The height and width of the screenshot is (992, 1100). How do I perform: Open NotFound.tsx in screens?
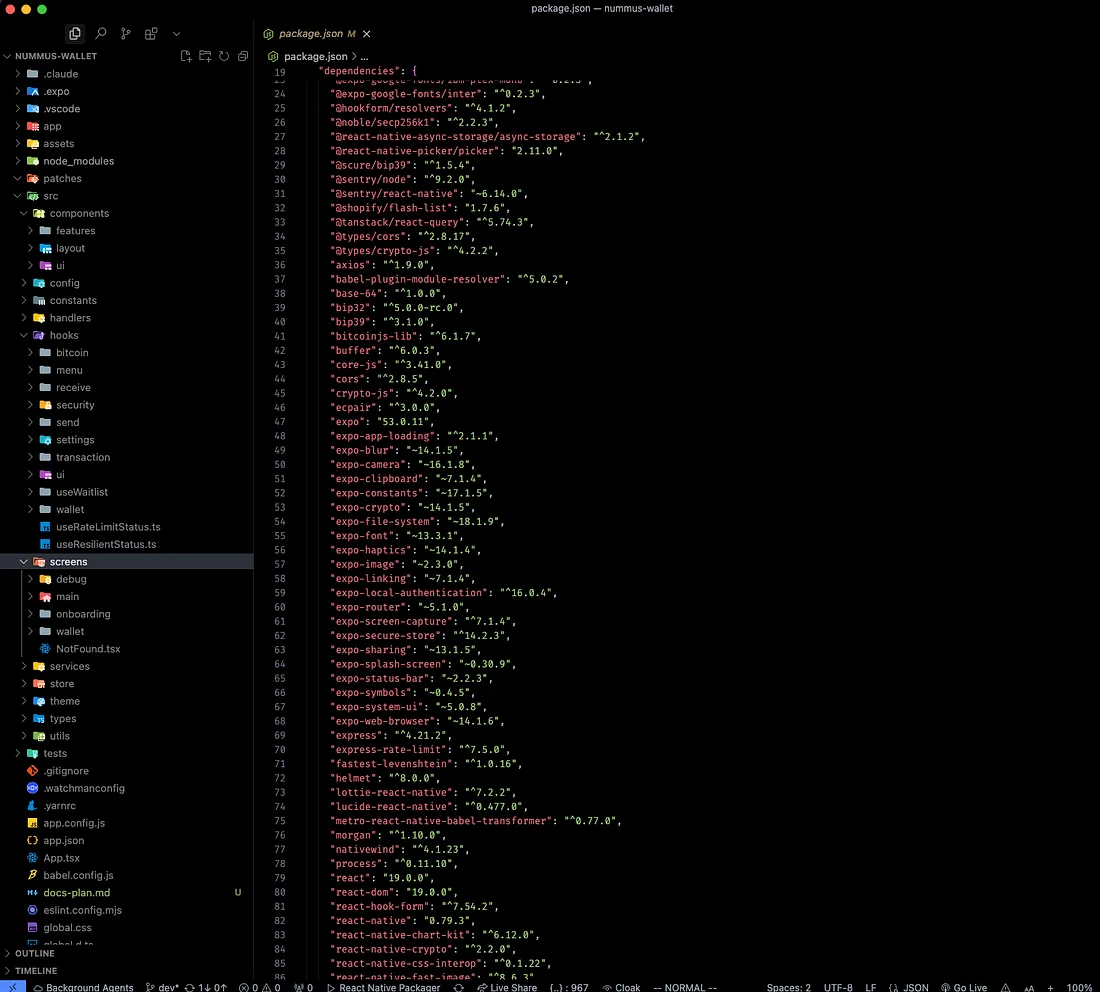(x=126, y=649)
